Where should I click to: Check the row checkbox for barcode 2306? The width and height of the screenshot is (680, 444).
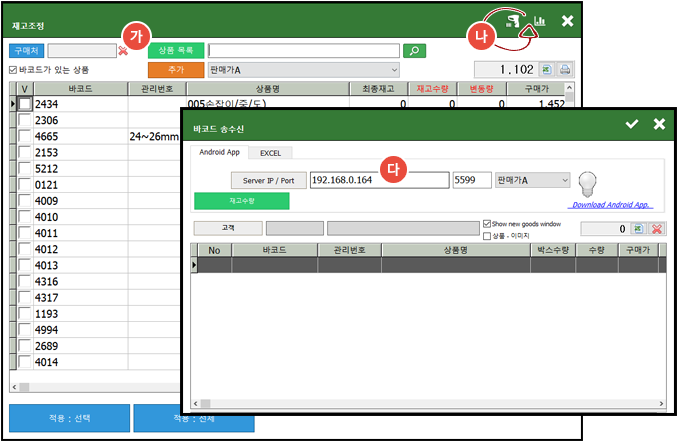click(x=25, y=120)
